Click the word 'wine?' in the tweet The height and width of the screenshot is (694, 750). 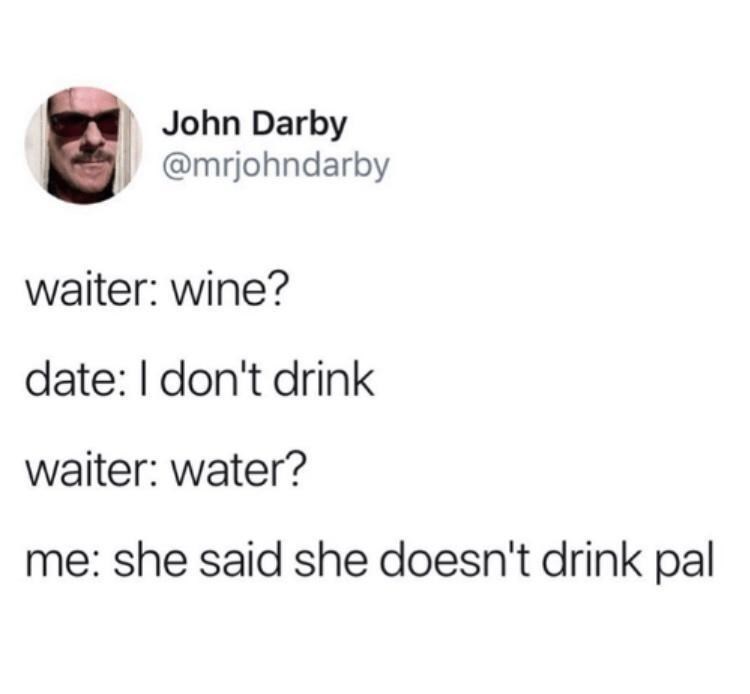point(231,291)
